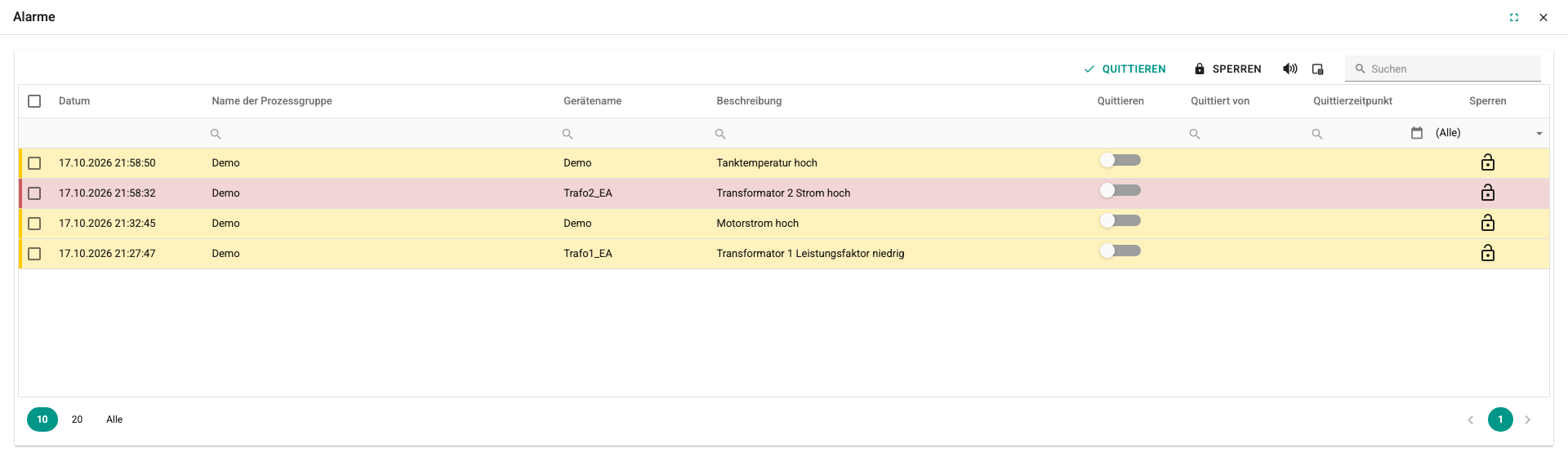Select the checkbox for 17.10.2026 21:27:47 alarm
Screen dimensions: 1568x457
(34, 254)
